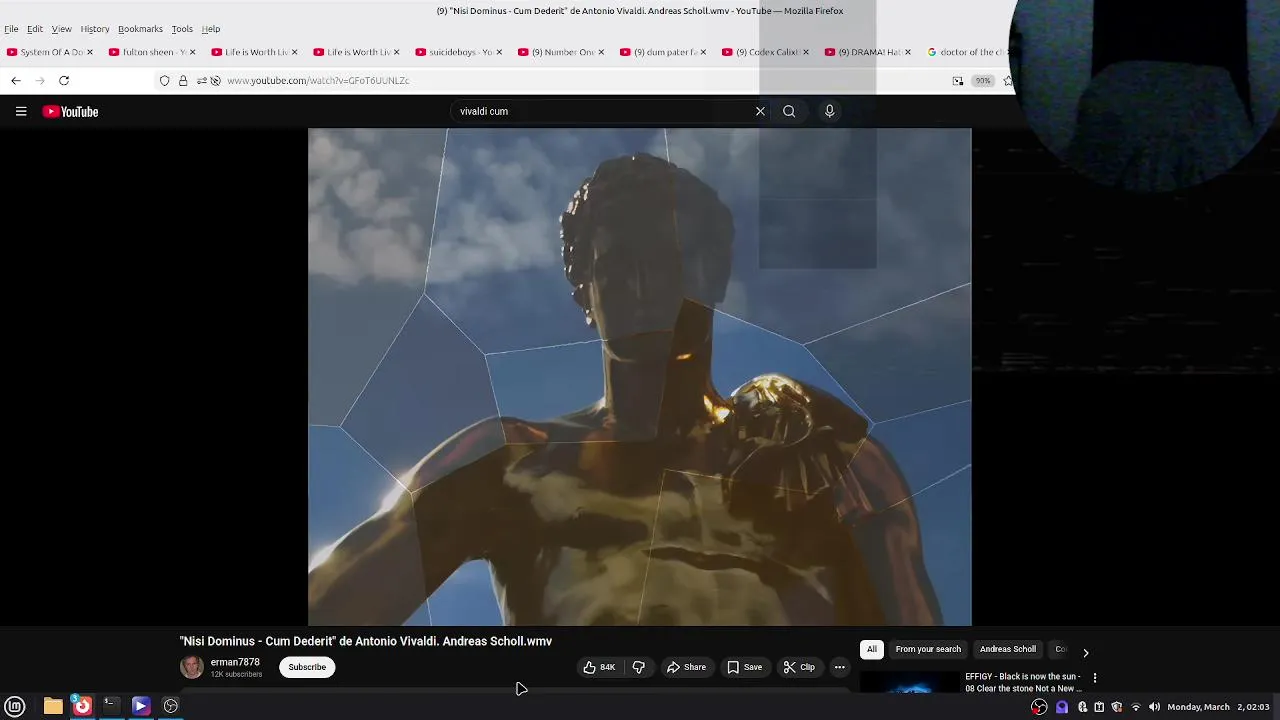Show more filter chips with right arrow
Screen dimensions: 1280x720
point(1085,653)
